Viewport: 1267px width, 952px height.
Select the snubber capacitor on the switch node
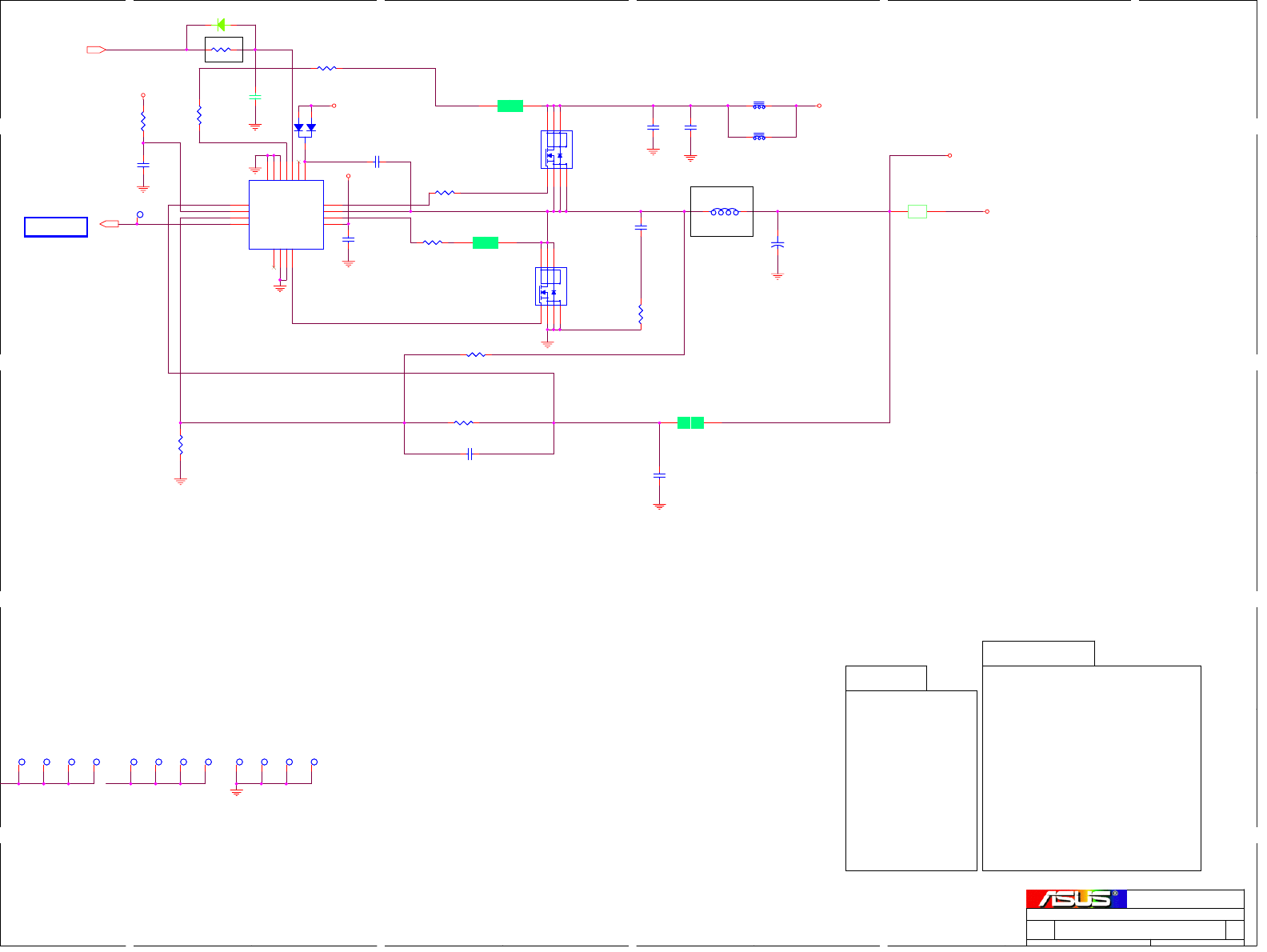(640, 227)
